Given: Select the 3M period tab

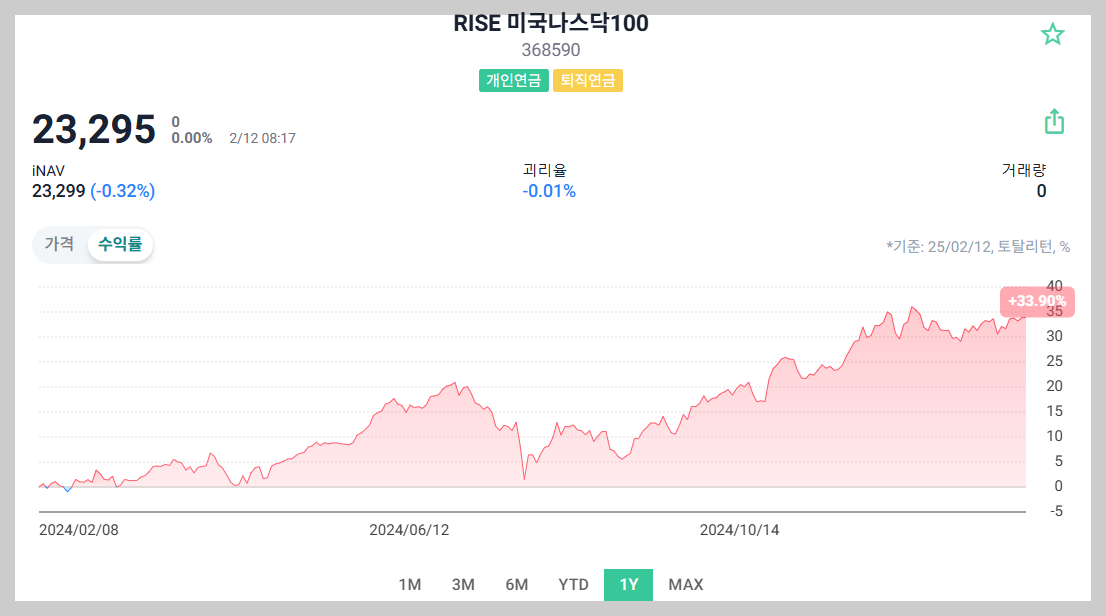Looking at the screenshot, I should click(x=463, y=585).
